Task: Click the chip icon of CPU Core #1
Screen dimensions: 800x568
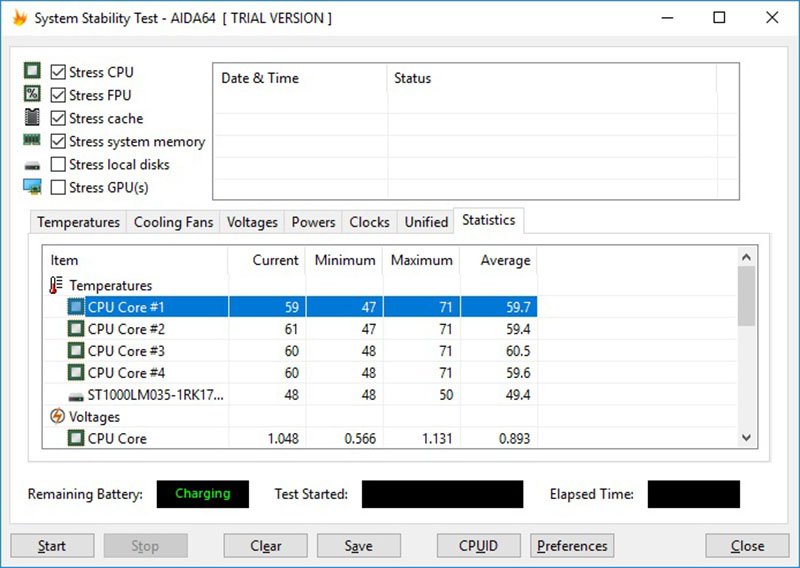Action: click(76, 307)
